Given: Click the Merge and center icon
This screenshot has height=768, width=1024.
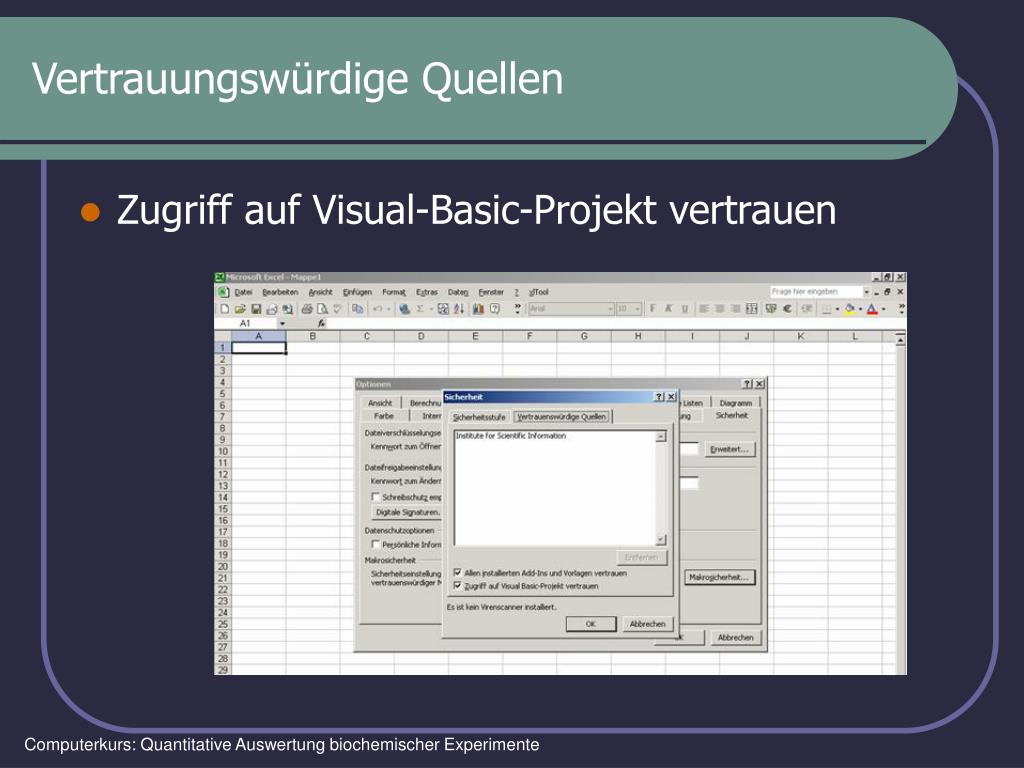Looking at the screenshot, I should (x=752, y=309).
